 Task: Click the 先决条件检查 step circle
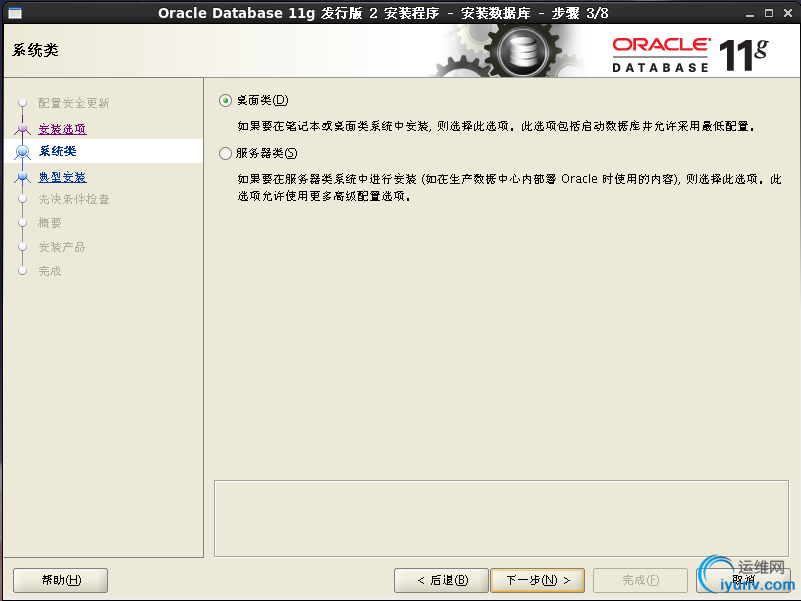pos(22,199)
